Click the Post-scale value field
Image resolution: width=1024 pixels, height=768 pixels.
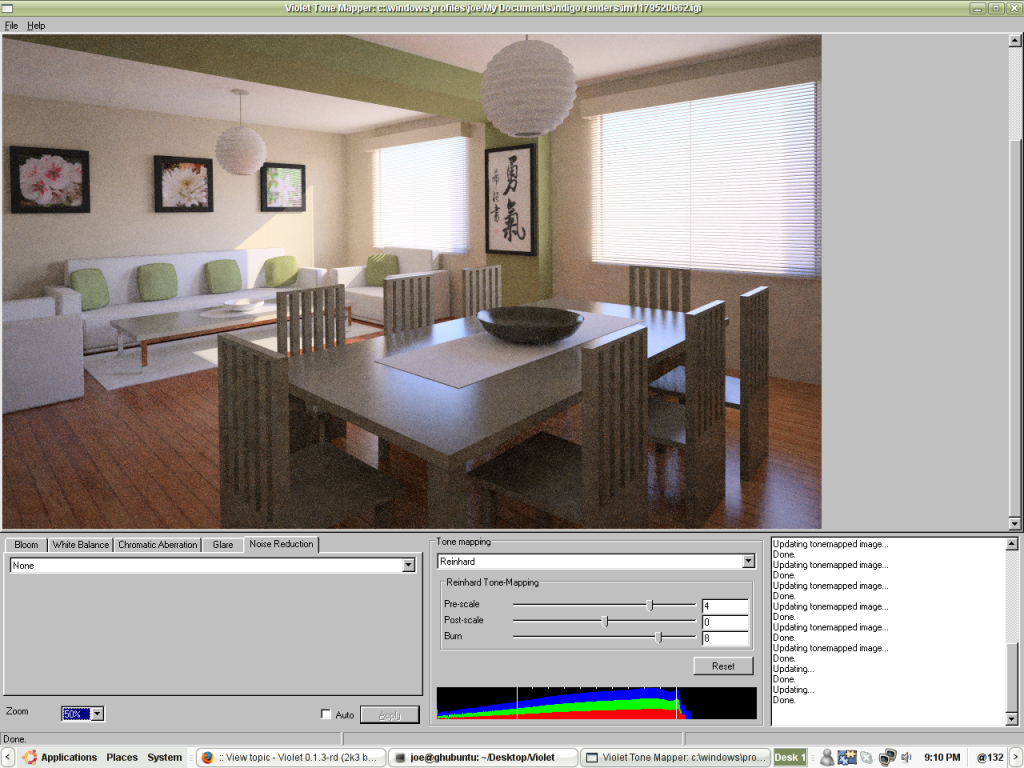click(x=725, y=622)
